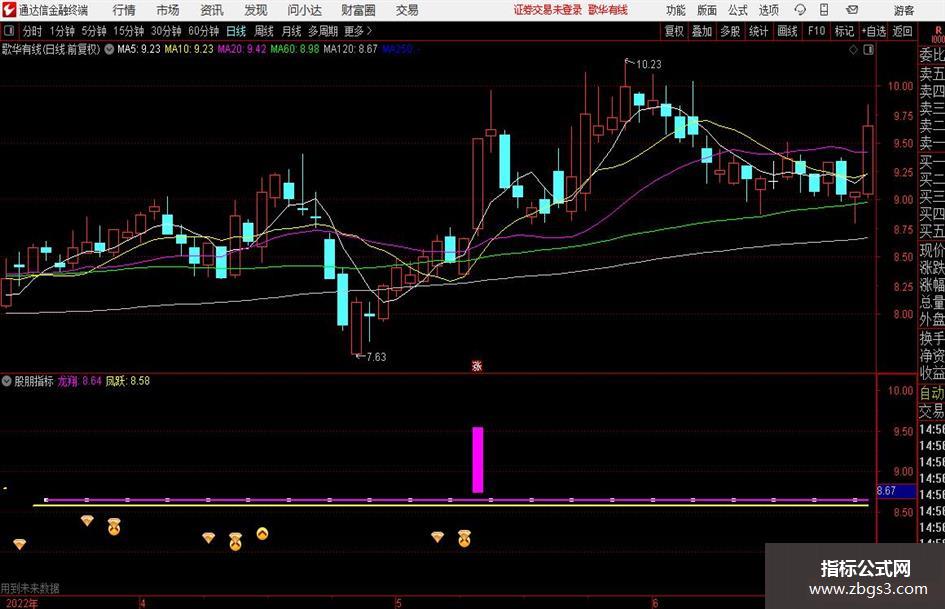The image size is (945, 609).
Task: Open the 版面 menu
Action: [706, 10]
